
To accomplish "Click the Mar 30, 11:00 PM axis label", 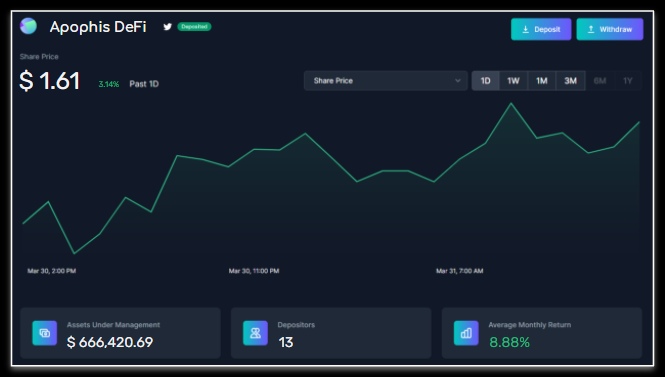I will coord(254,271).
